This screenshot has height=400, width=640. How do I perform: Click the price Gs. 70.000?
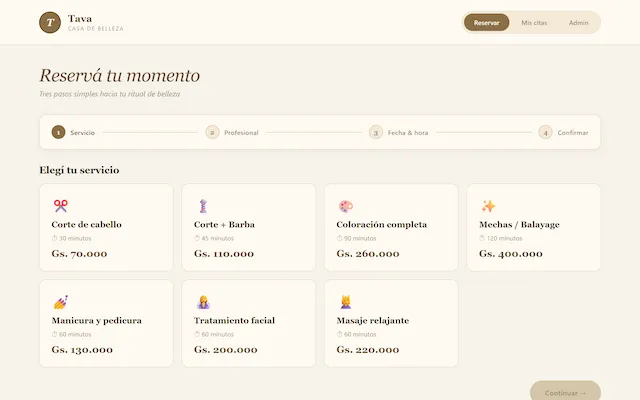(79, 253)
